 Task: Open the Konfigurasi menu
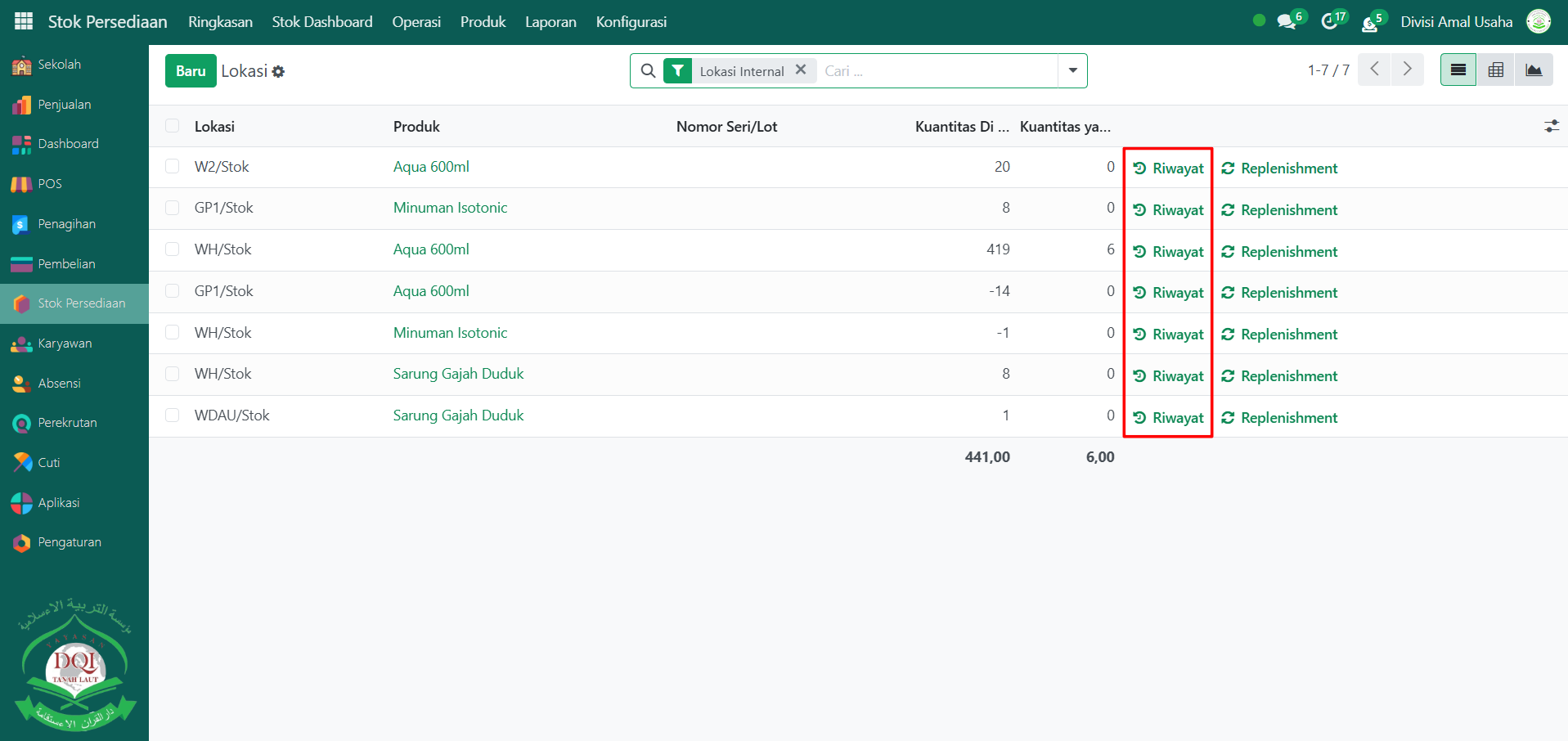click(x=631, y=22)
